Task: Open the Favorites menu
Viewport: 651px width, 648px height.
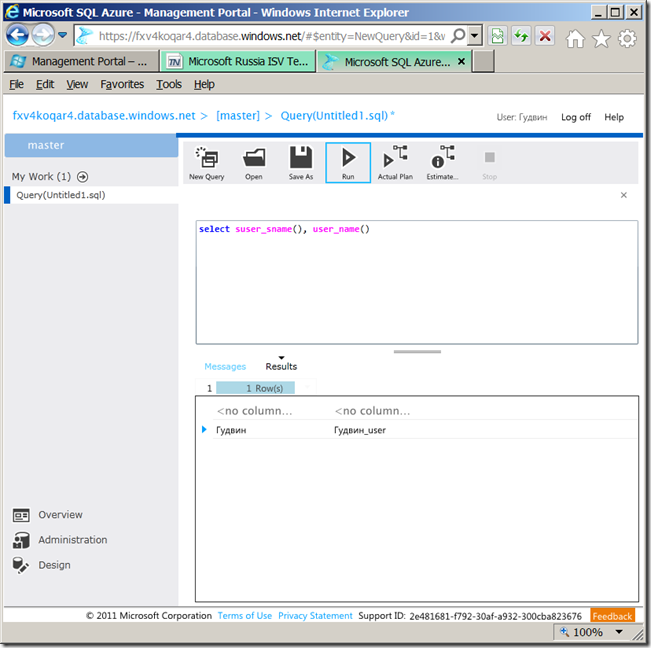Action: click(x=122, y=84)
